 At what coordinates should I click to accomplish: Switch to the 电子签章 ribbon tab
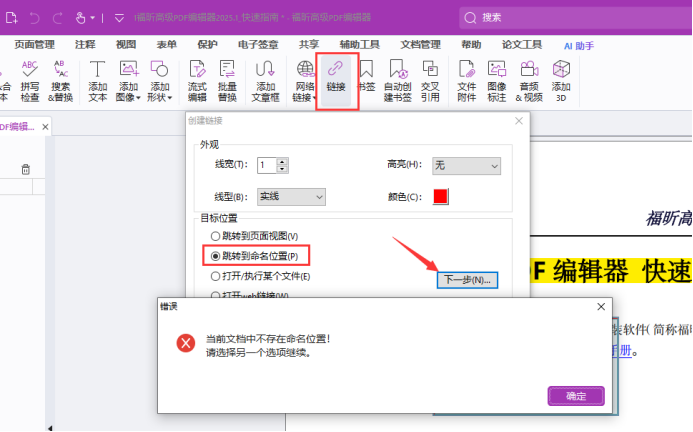[x=257, y=45]
